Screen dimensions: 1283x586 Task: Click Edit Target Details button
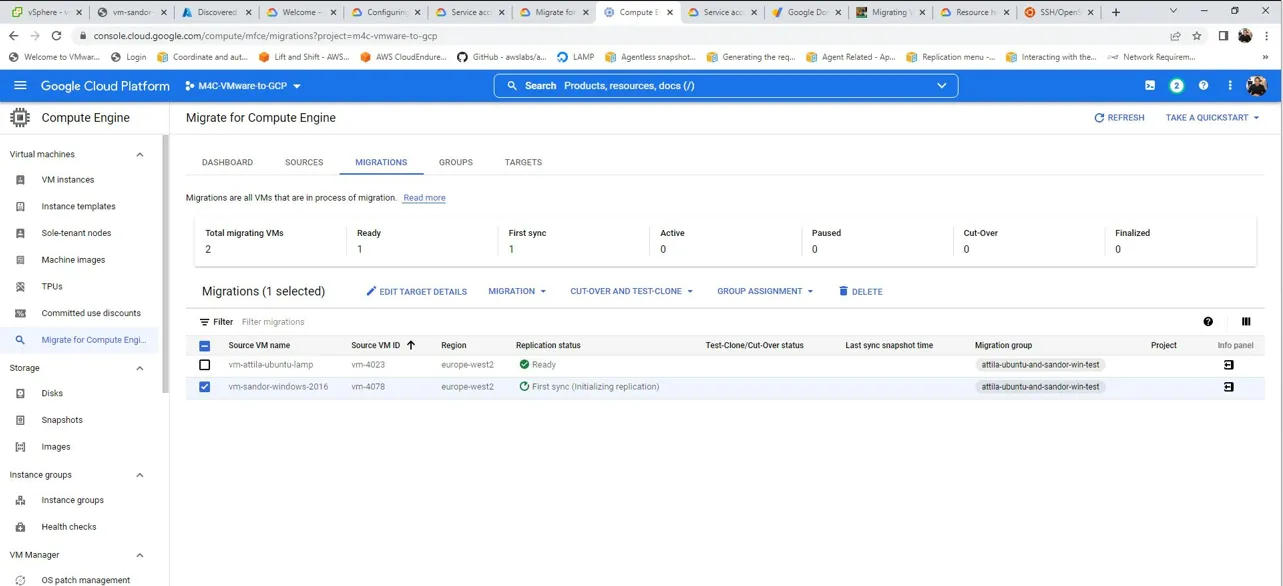pyautogui.click(x=416, y=292)
